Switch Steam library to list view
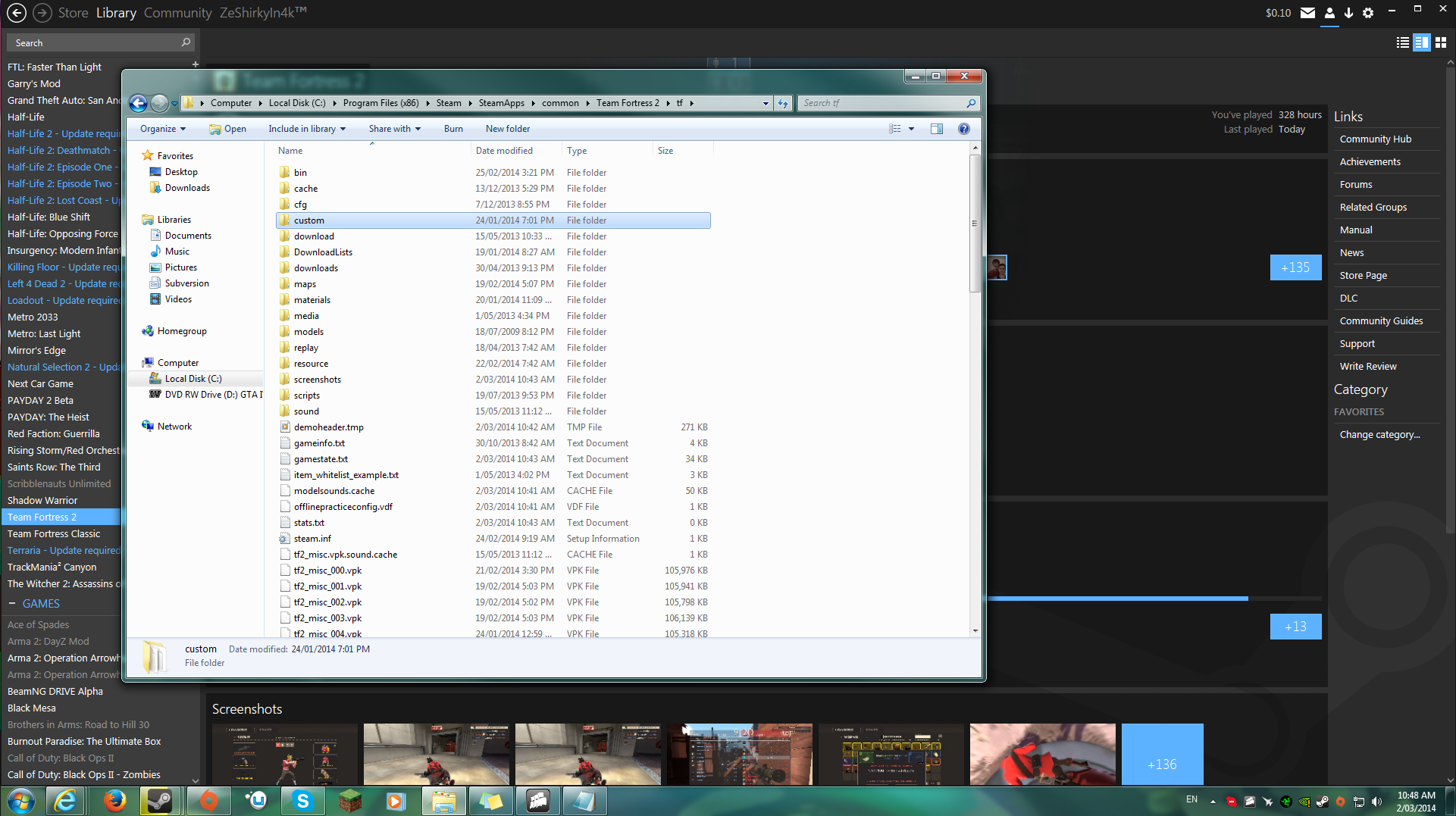The width and height of the screenshot is (1456, 816). 1403,42
